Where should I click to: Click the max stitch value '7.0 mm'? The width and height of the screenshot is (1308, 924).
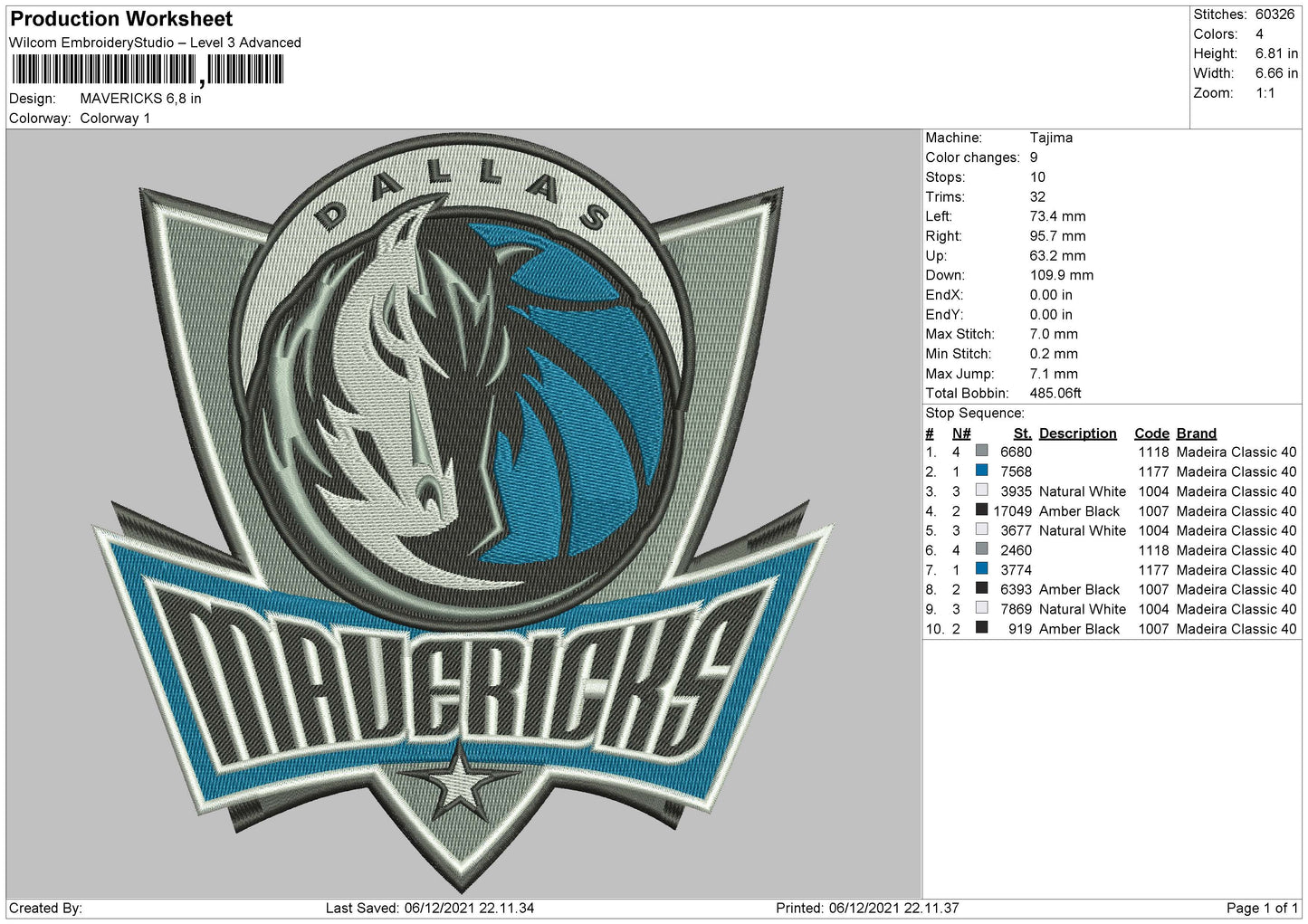pos(1054,334)
